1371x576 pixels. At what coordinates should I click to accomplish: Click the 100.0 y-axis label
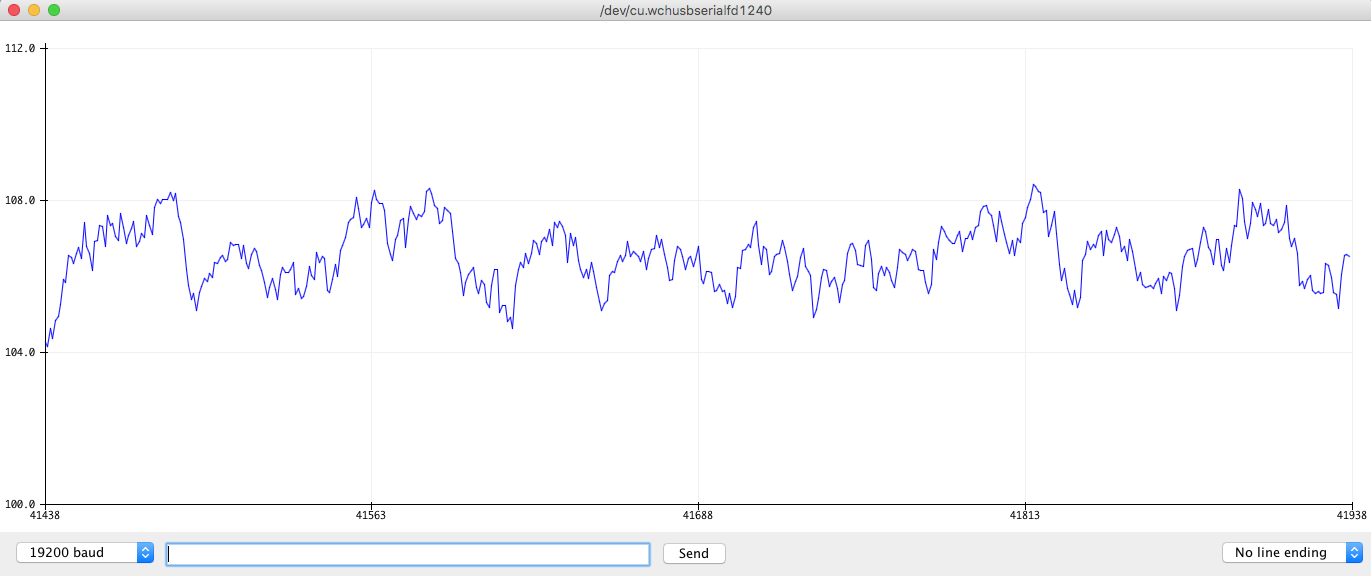click(20, 504)
